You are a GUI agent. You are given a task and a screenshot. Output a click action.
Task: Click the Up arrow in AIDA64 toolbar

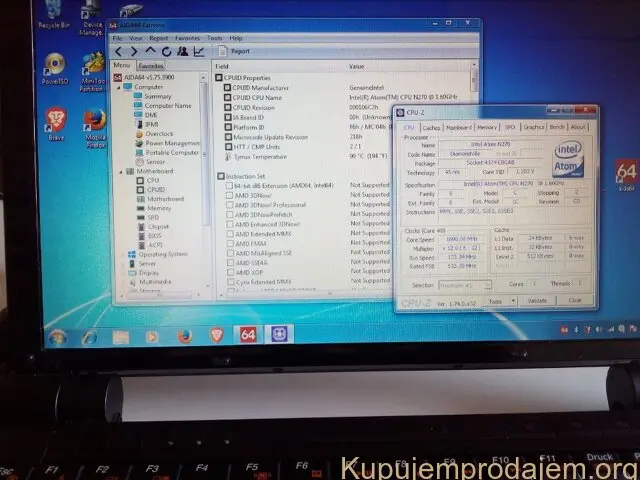coord(151,51)
